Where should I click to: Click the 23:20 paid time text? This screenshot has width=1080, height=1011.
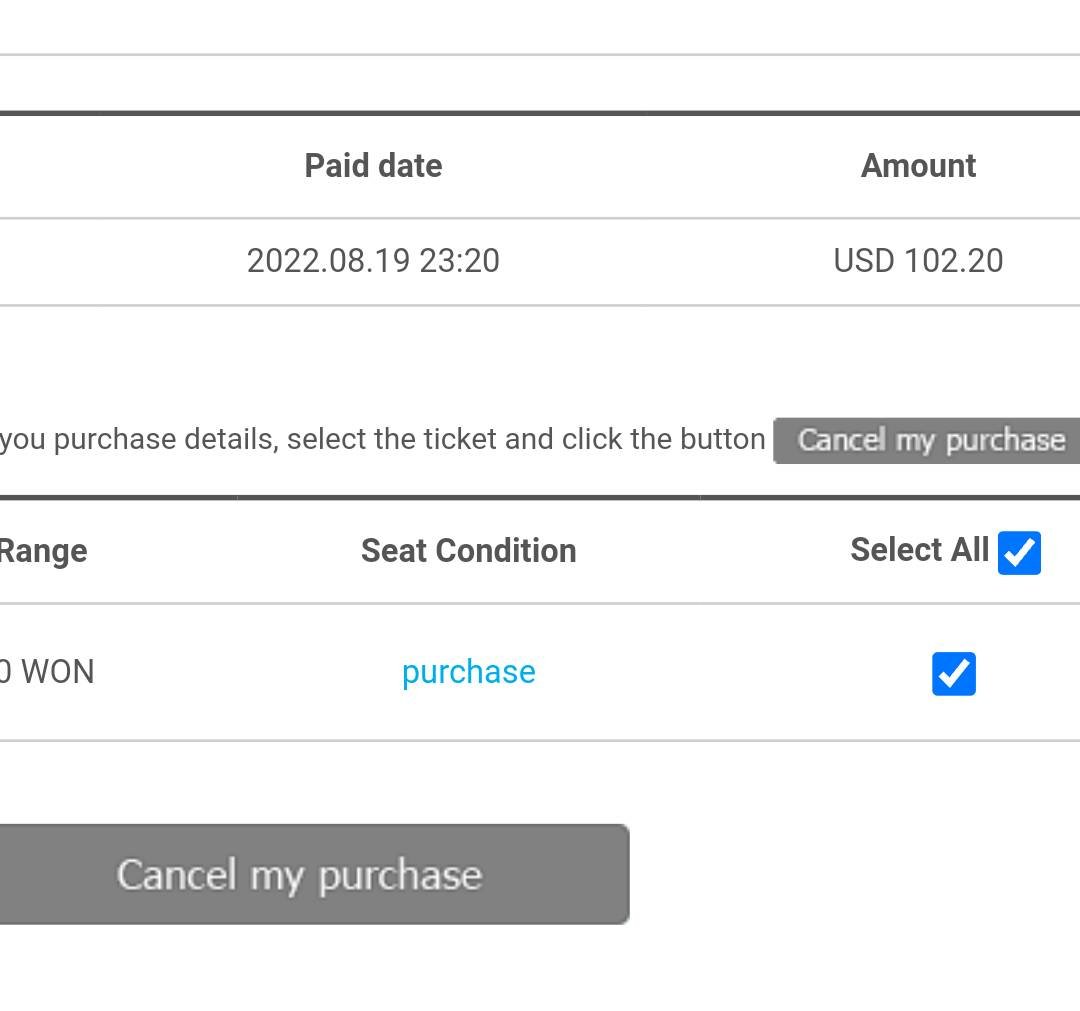(x=459, y=261)
